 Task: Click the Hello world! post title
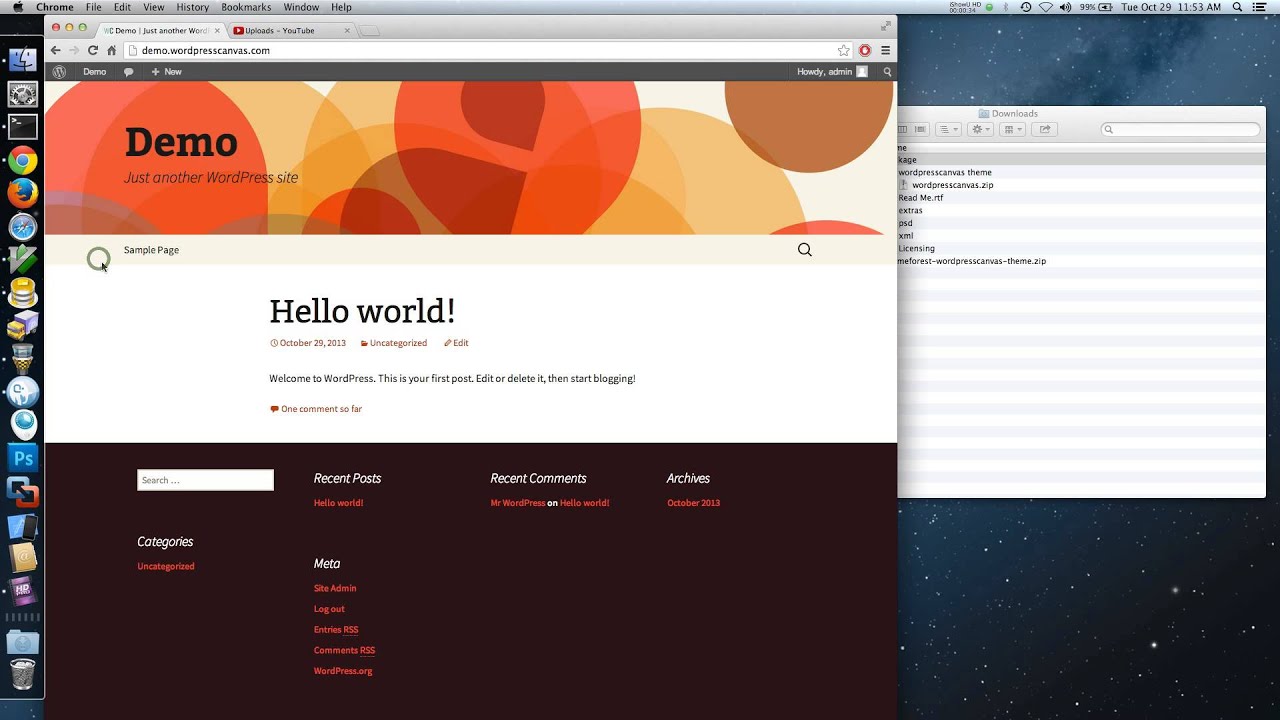pos(362,311)
